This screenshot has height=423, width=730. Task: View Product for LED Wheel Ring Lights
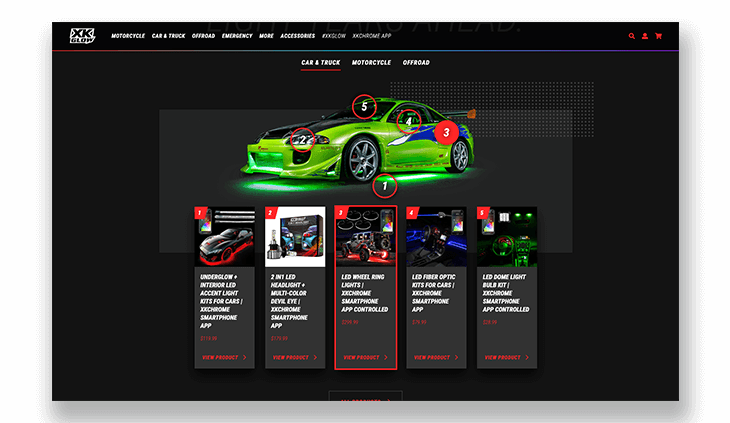[x=366, y=357]
